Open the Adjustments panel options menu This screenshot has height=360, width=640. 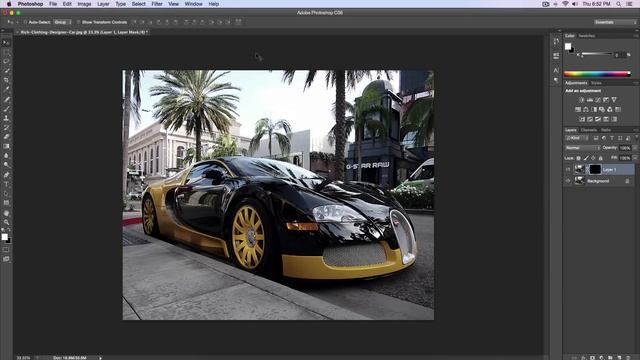click(x=636, y=83)
